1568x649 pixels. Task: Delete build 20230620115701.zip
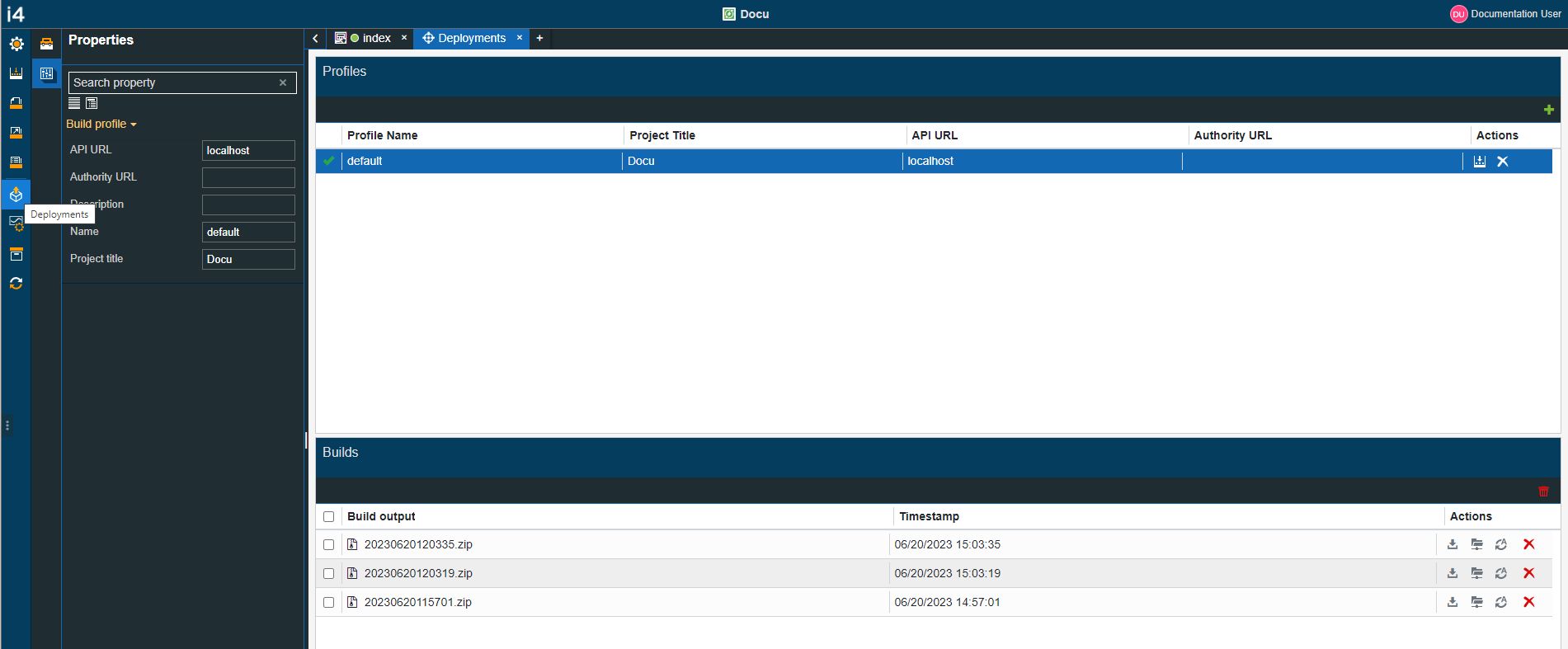pyautogui.click(x=1528, y=602)
